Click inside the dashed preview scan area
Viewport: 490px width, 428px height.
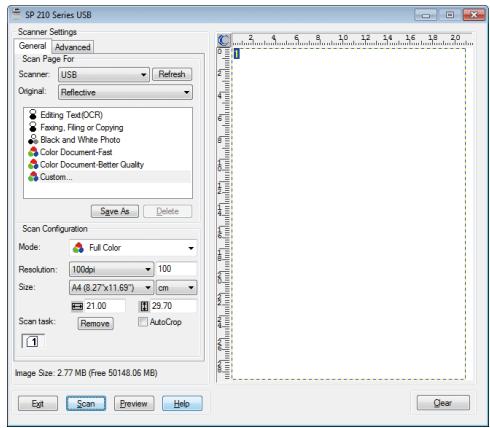pyautogui.click(x=349, y=214)
